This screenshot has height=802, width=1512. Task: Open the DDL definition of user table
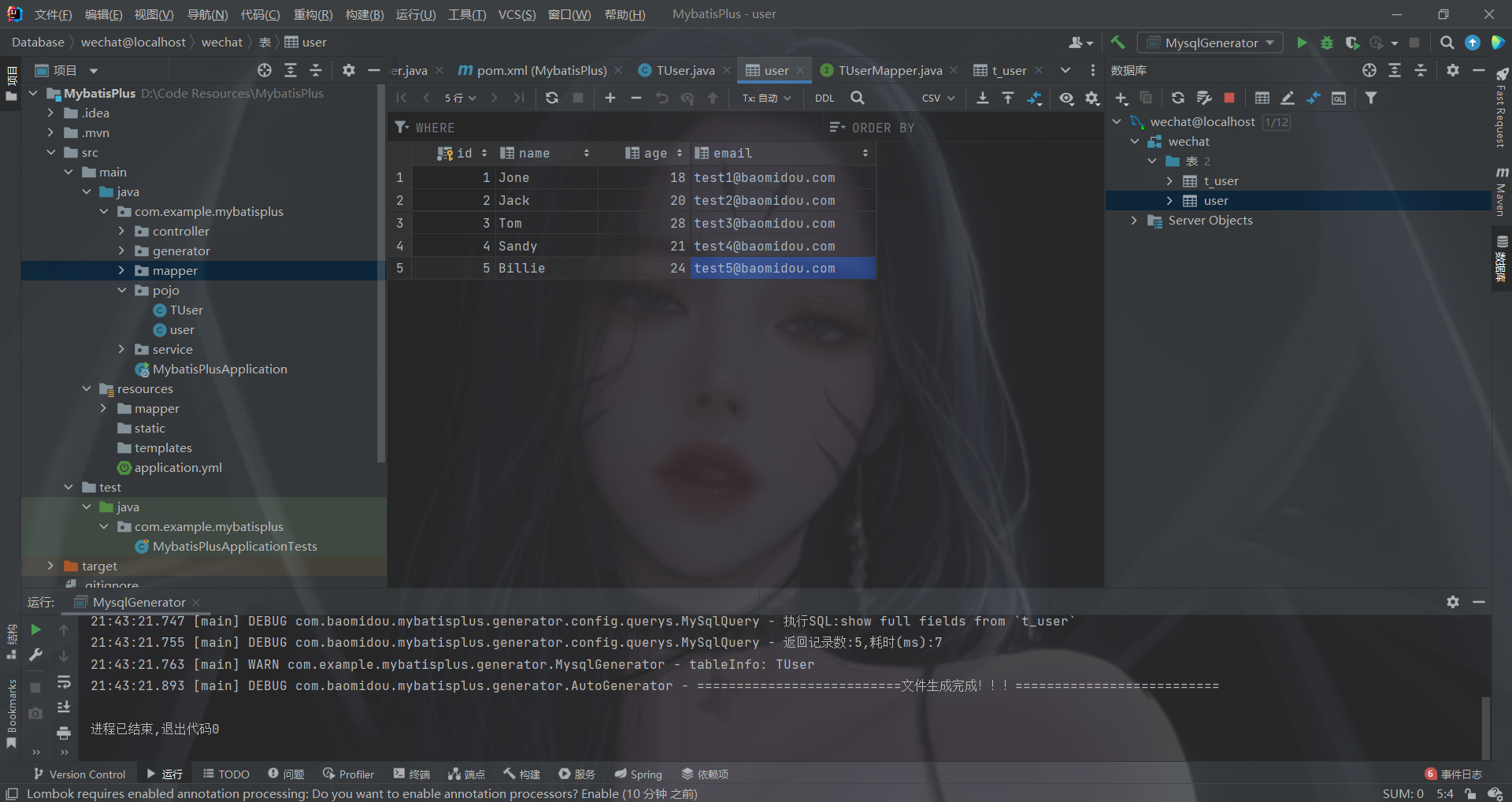(x=824, y=98)
